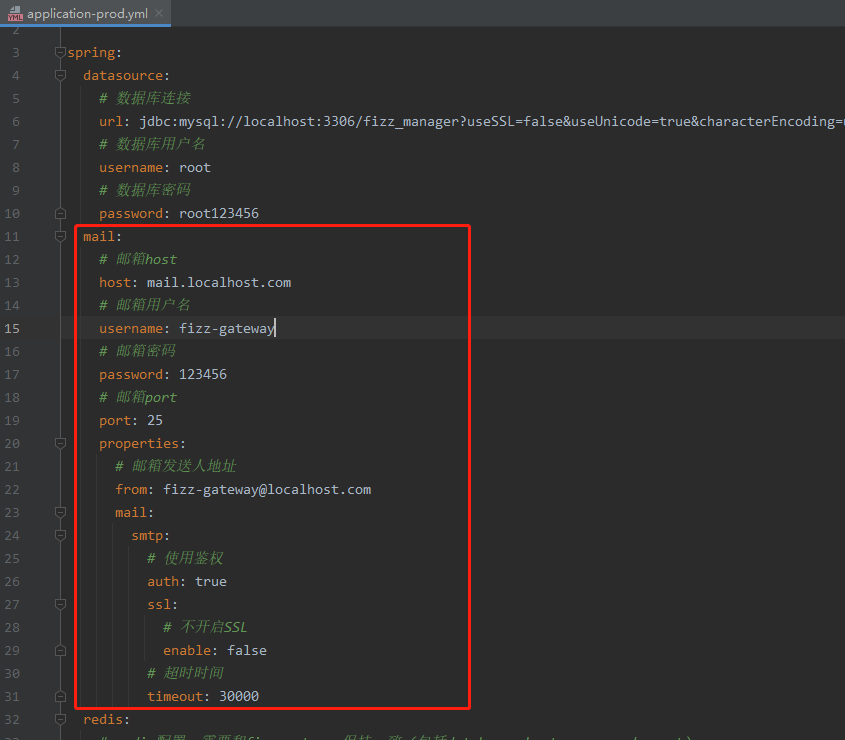The width and height of the screenshot is (845, 740).
Task: Select the application-prod.yml editor tab
Action: 85,13
